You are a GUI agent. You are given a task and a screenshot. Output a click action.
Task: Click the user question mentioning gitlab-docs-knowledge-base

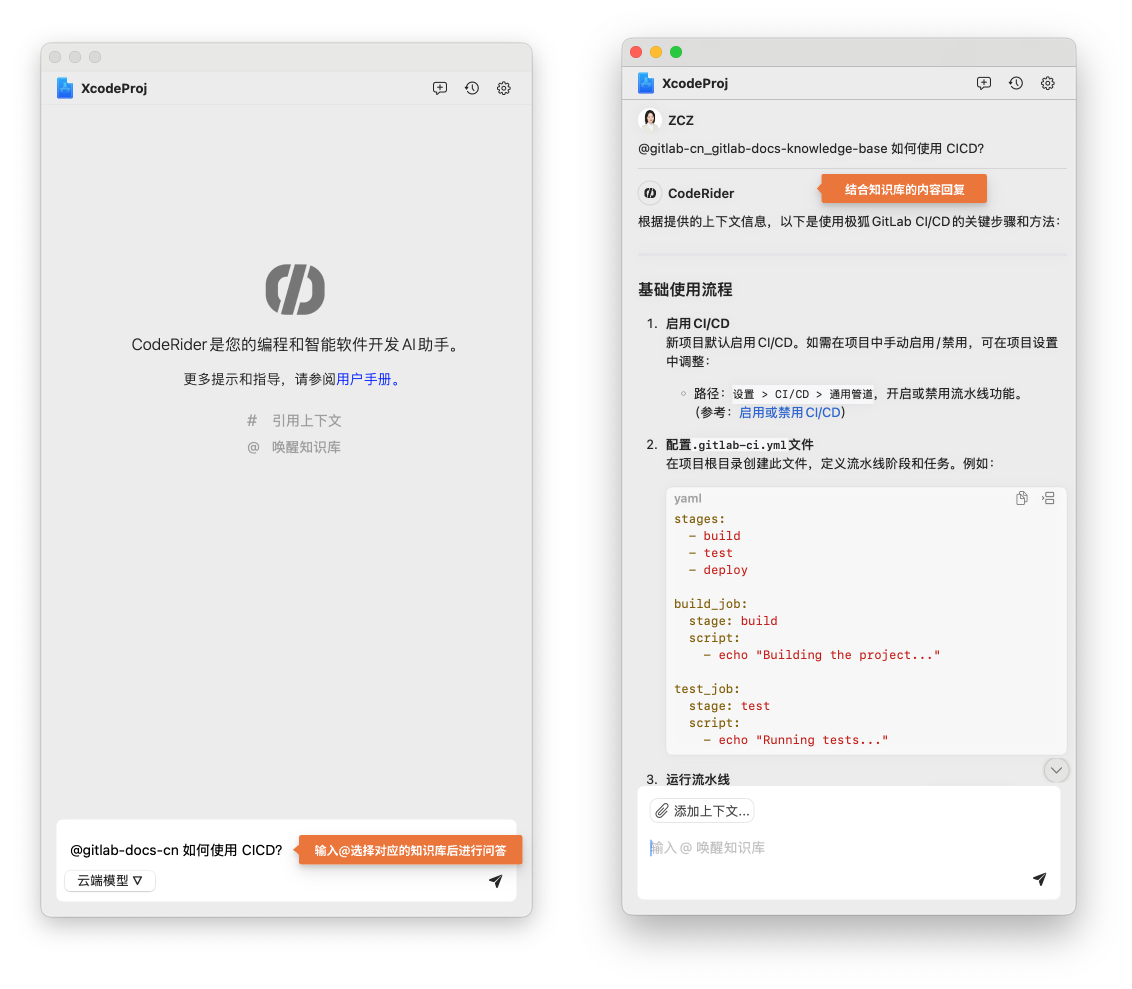tap(811, 148)
